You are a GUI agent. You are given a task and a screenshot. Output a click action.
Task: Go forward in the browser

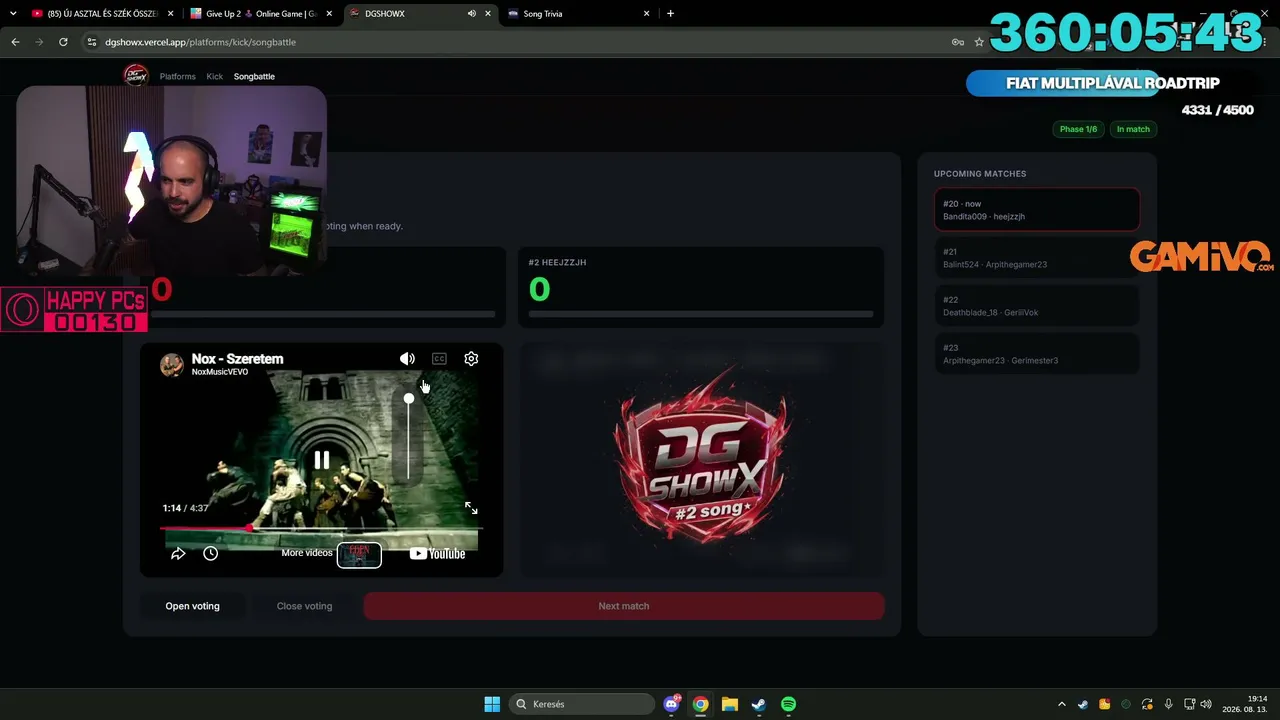39,42
